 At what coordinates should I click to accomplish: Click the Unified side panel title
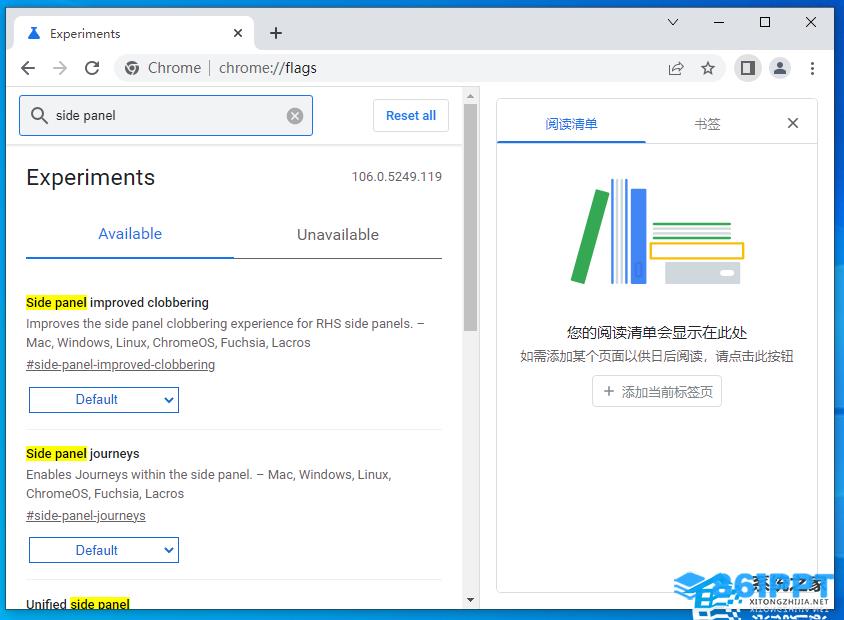(x=78, y=604)
